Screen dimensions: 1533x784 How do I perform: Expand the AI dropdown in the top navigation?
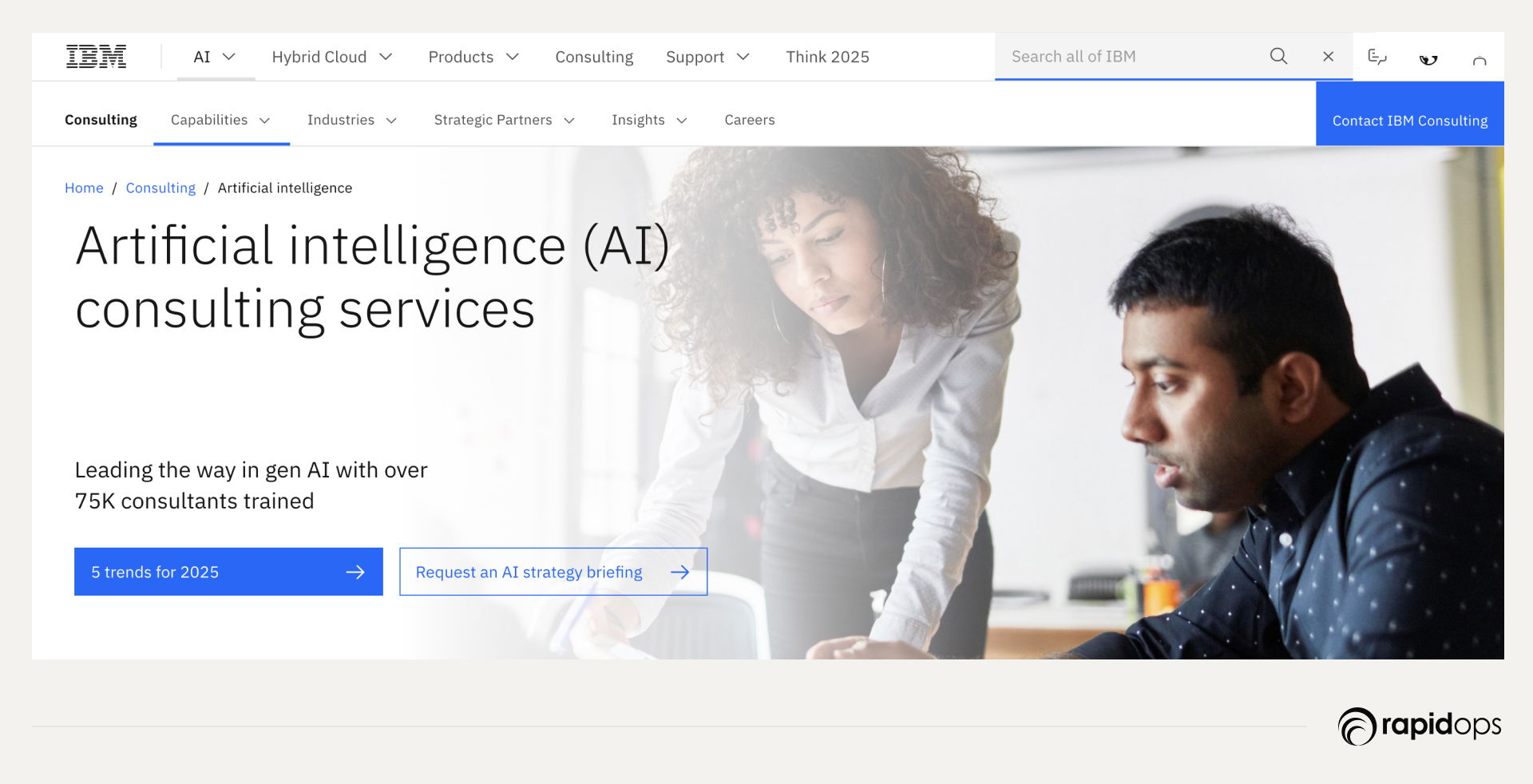[216, 57]
